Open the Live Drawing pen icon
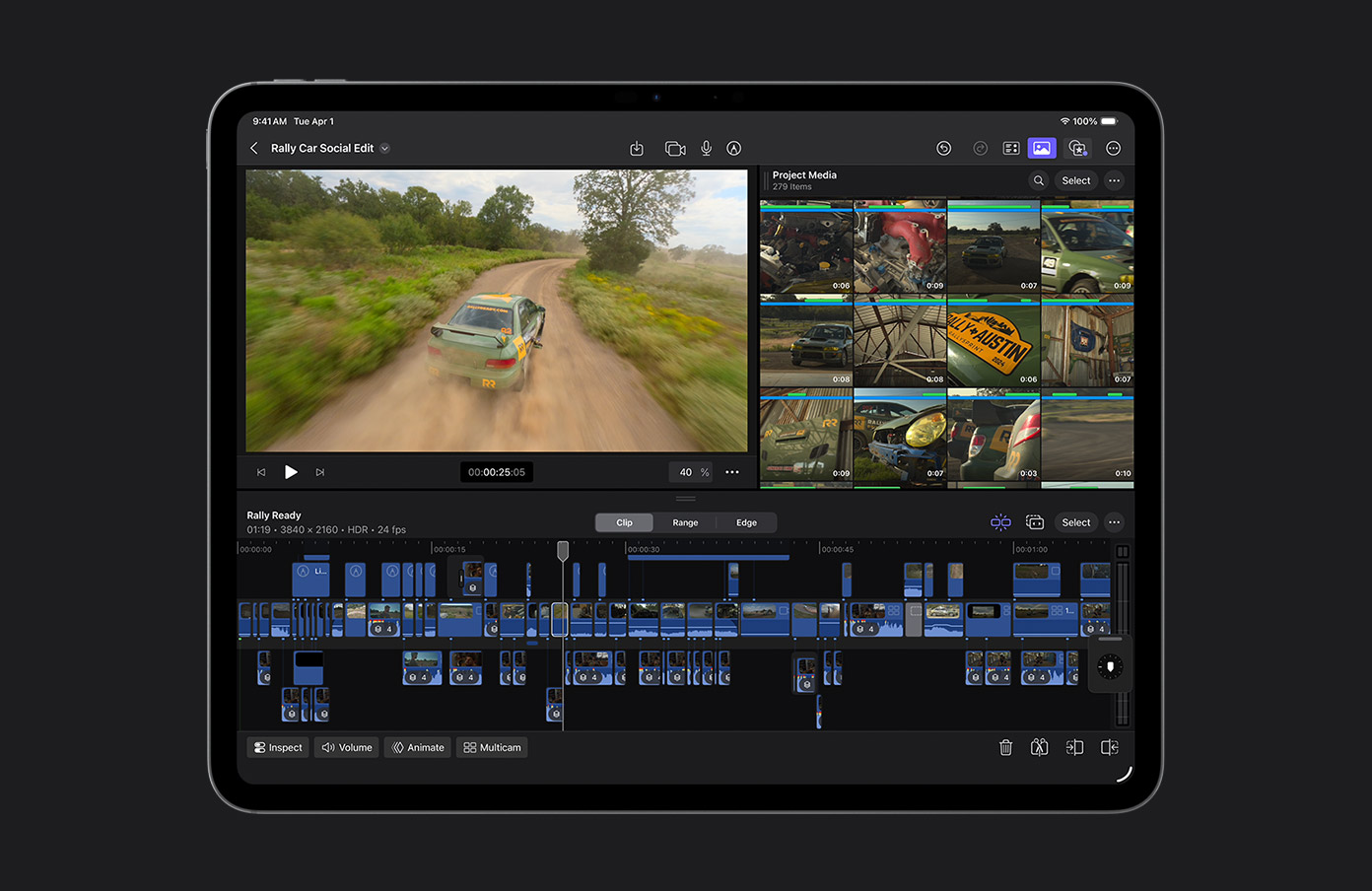 [733, 149]
